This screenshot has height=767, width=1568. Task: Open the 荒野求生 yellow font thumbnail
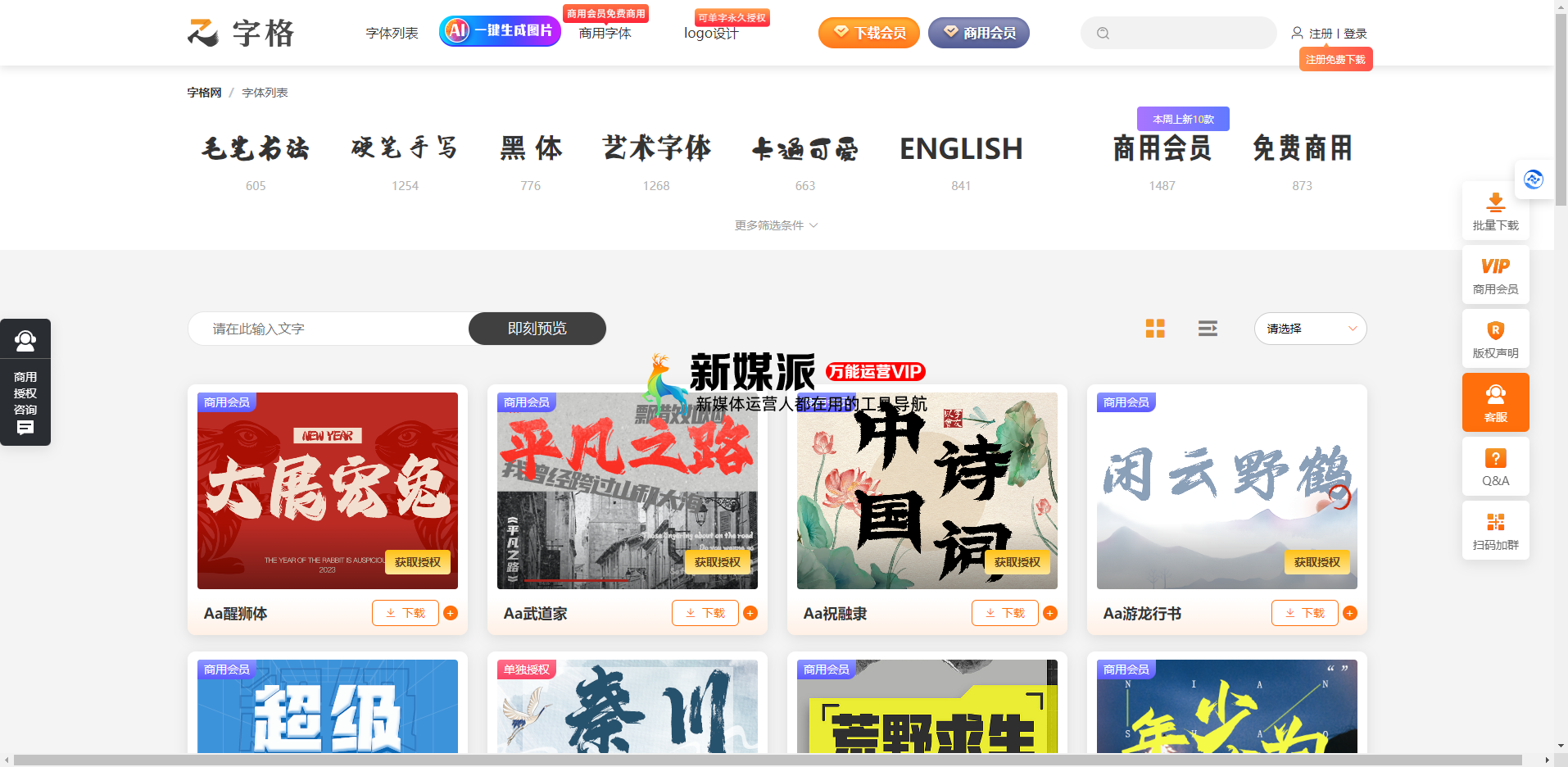coord(927,706)
